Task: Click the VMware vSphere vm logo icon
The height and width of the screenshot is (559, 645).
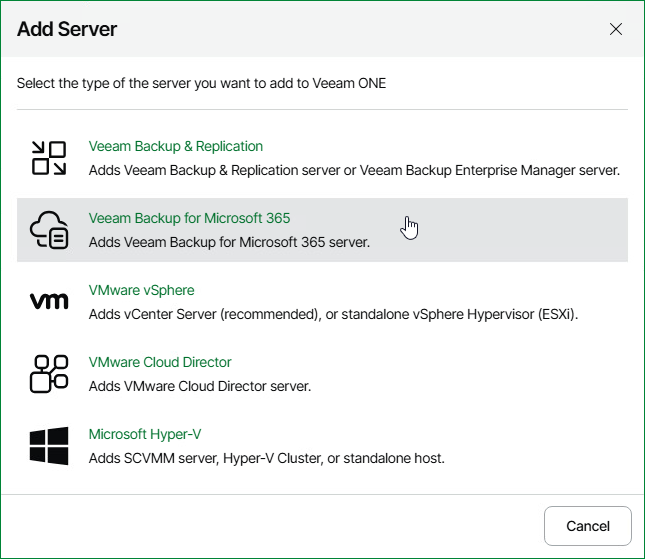Action: tap(49, 301)
